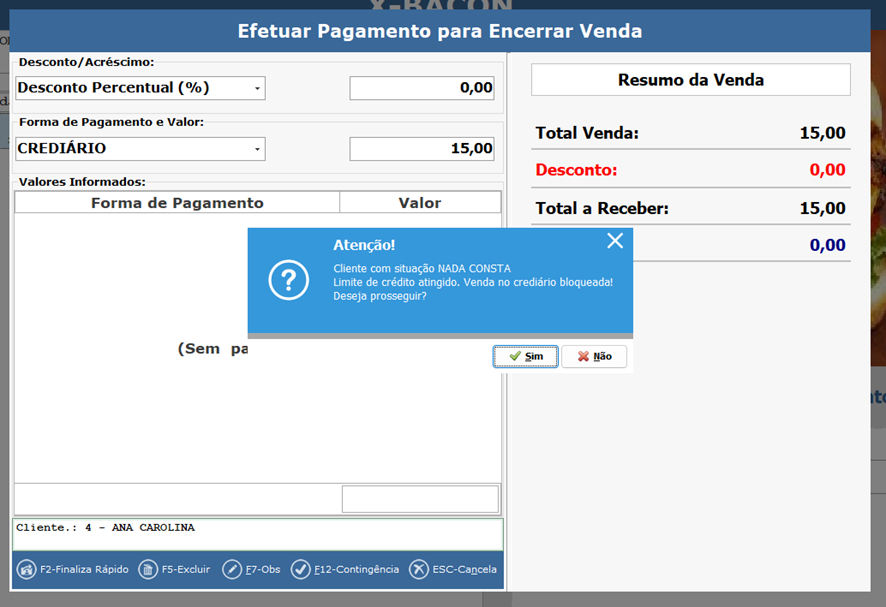Click the red Desconto value in summary
Screen dimensions: 886x607
[827, 170]
